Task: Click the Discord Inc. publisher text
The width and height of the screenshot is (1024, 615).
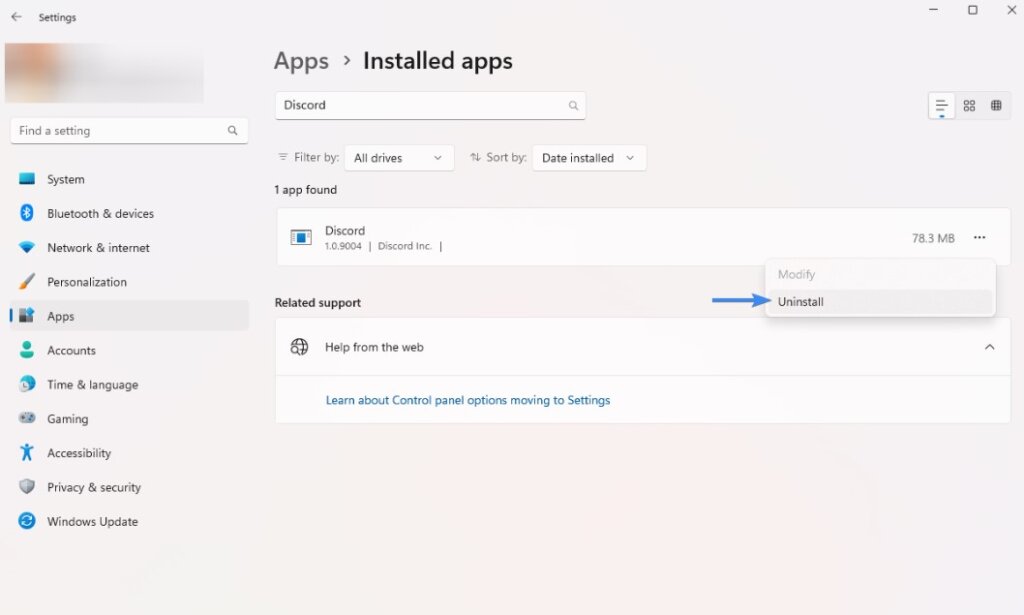Action: click(x=405, y=246)
